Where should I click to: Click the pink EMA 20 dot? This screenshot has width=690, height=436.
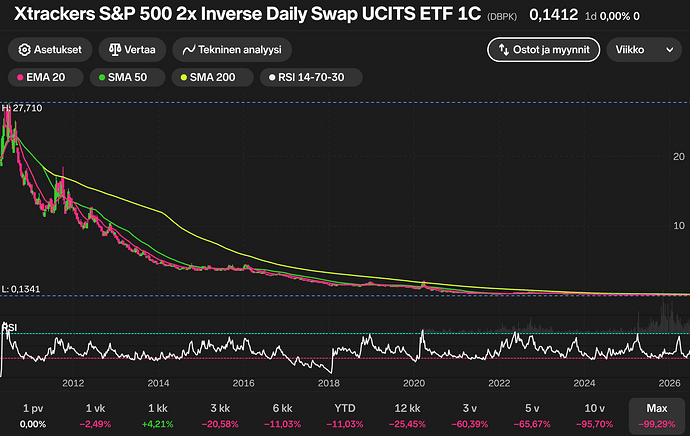pyautogui.click(x=20, y=77)
